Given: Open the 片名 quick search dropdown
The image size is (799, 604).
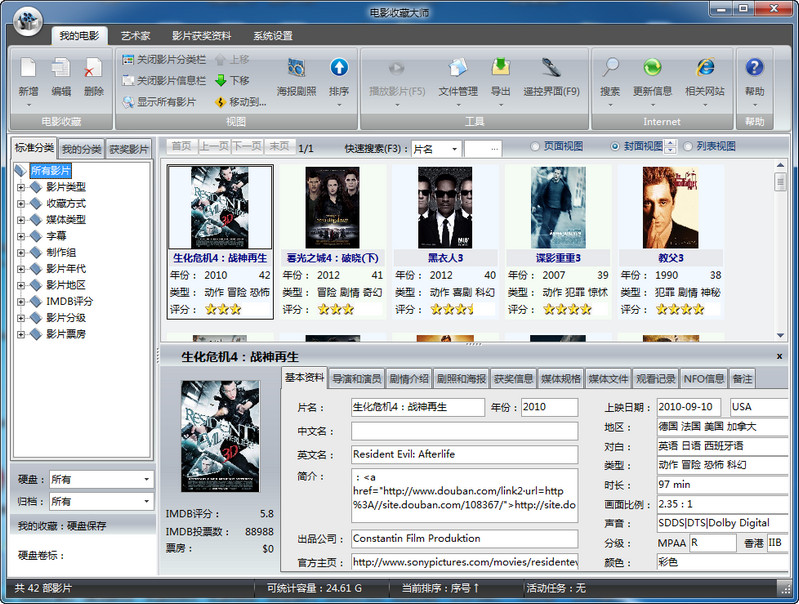Looking at the screenshot, I should point(454,149).
